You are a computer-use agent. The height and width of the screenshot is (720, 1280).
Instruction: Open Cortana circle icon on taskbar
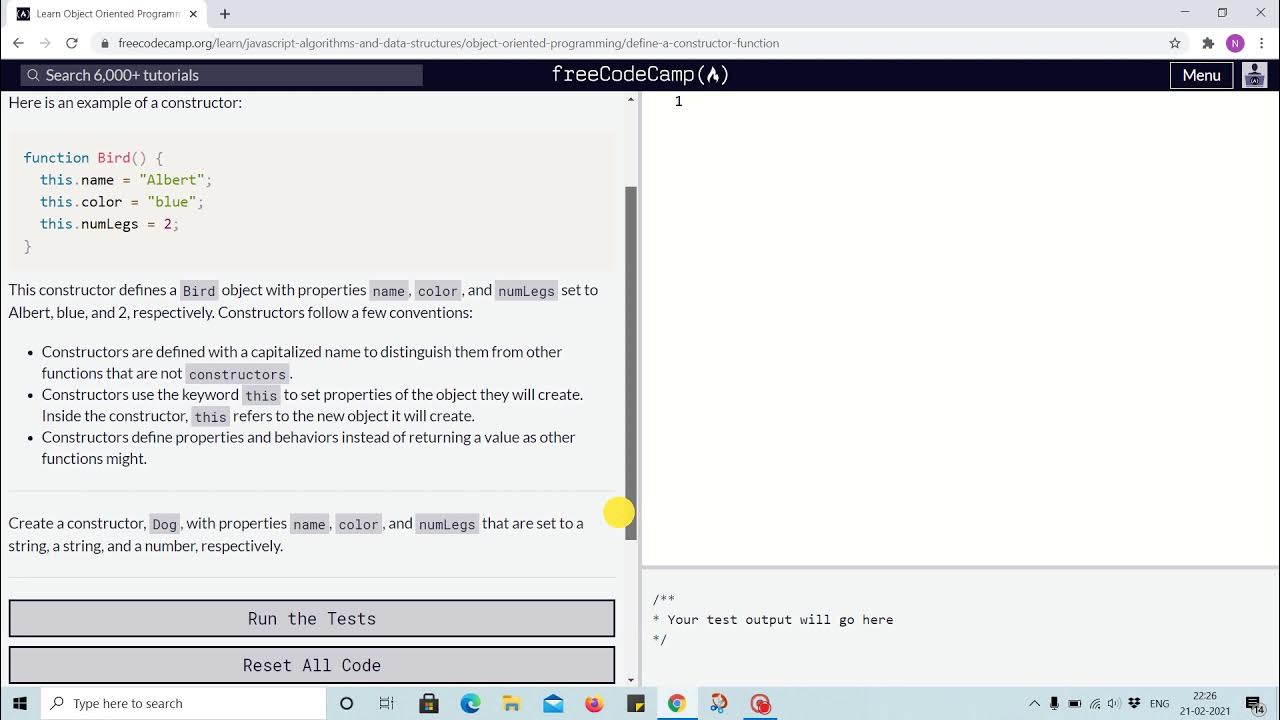[x=346, y=703]
